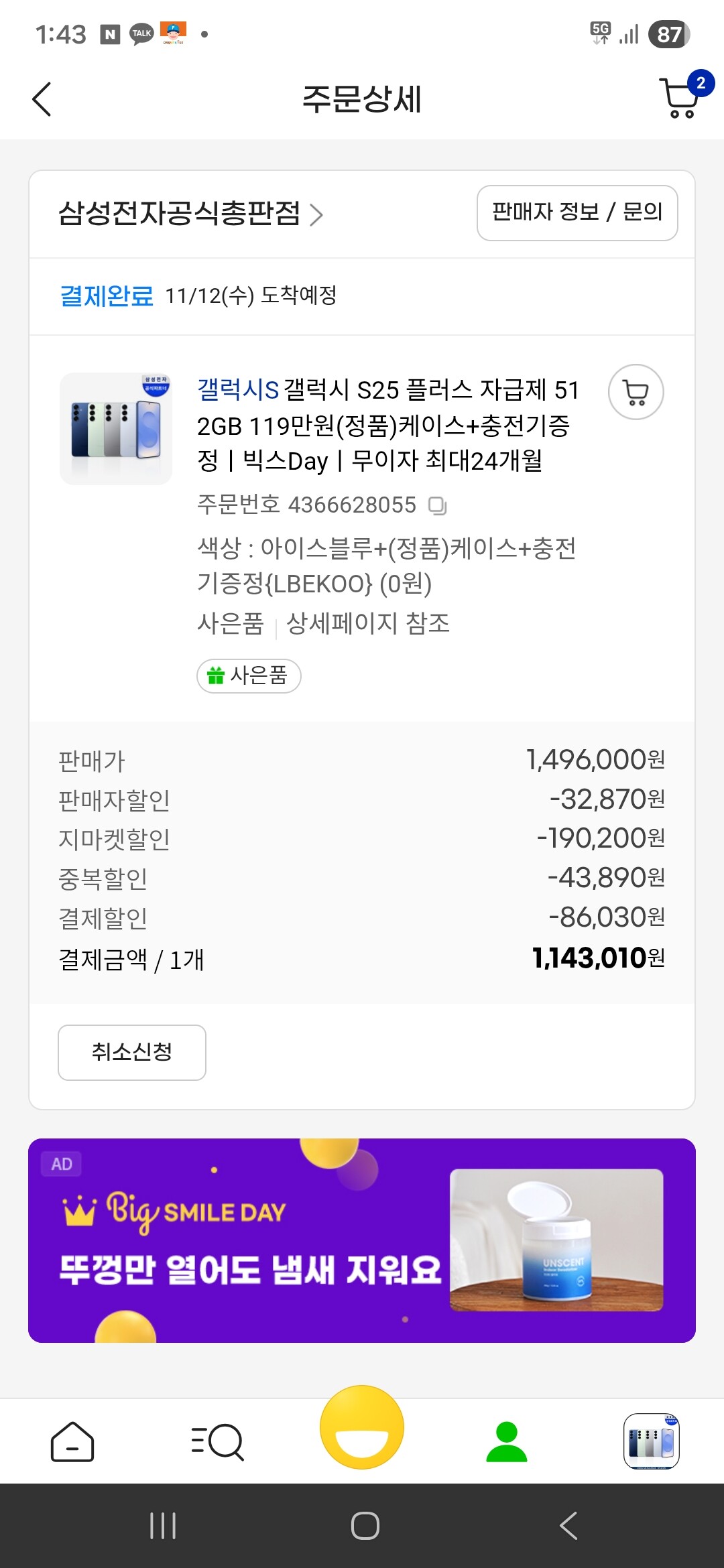Open recently viewed product thumbnail in nav
This screenshot has width=724, height=1568.
(652, 1442)
